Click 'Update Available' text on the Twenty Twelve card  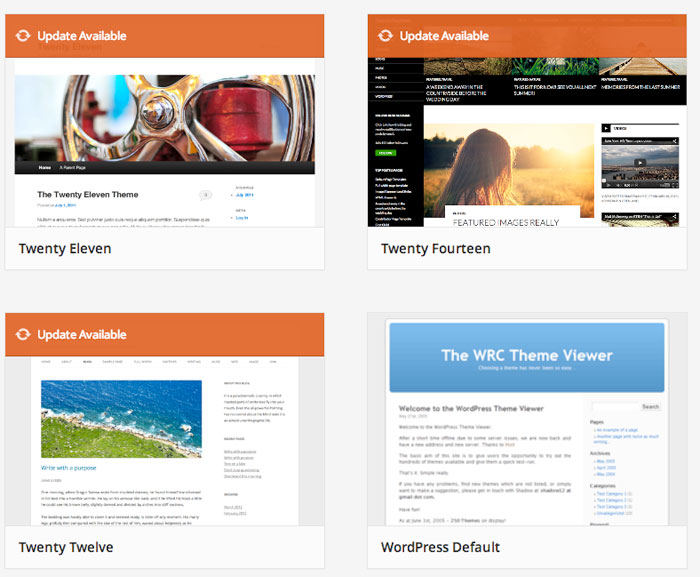coord(82,334)
